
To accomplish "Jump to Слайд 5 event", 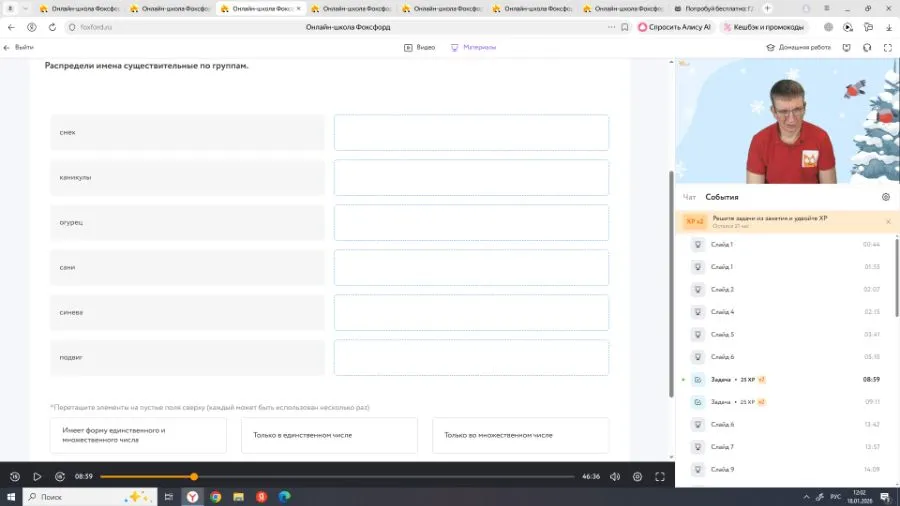I will (785, 334).
